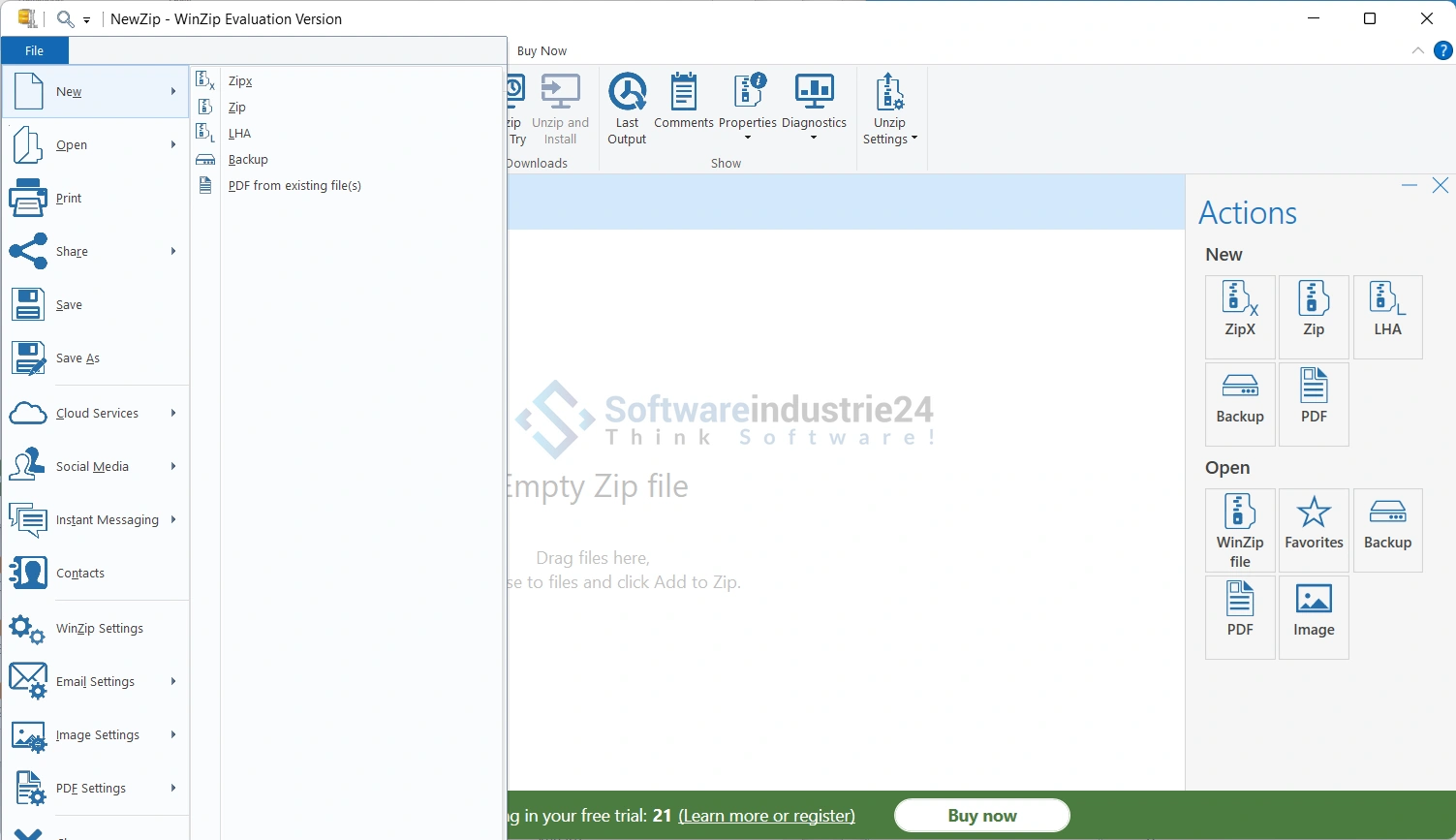The width and height of the screenshot is (1456, 840).
Task: Switch to the Buy Now tab
Action: tap(542, 51)
